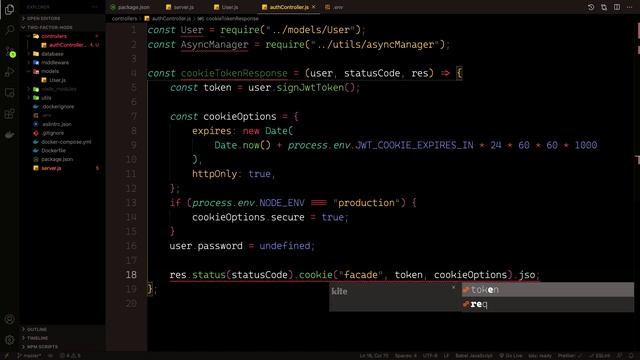Image resolution: width=640 pixels, height=360 pixels.
Task: Open the Remote Explorer view
Action: 9,93
